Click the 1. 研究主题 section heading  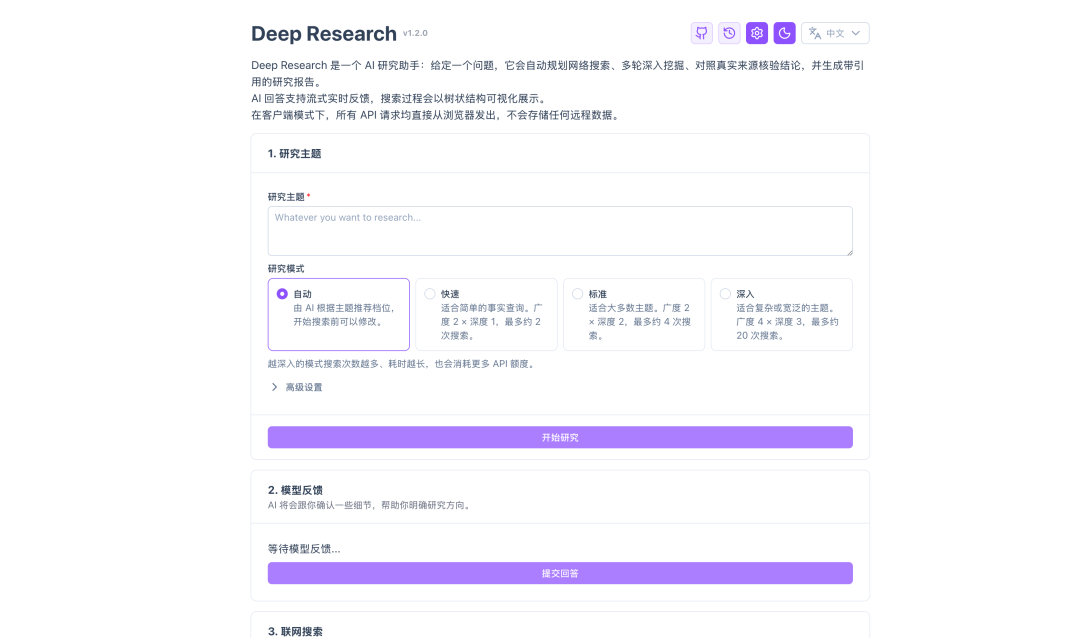click(x=294, y=154)
